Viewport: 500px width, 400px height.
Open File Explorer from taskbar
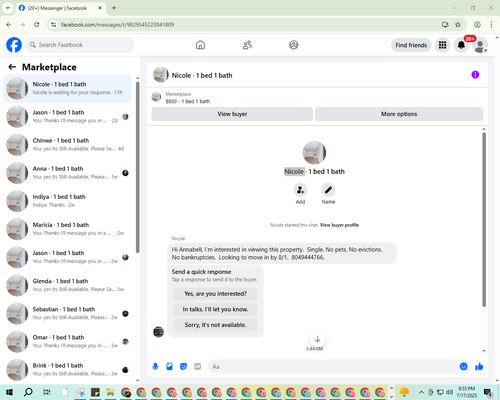[x=110, y=392]
